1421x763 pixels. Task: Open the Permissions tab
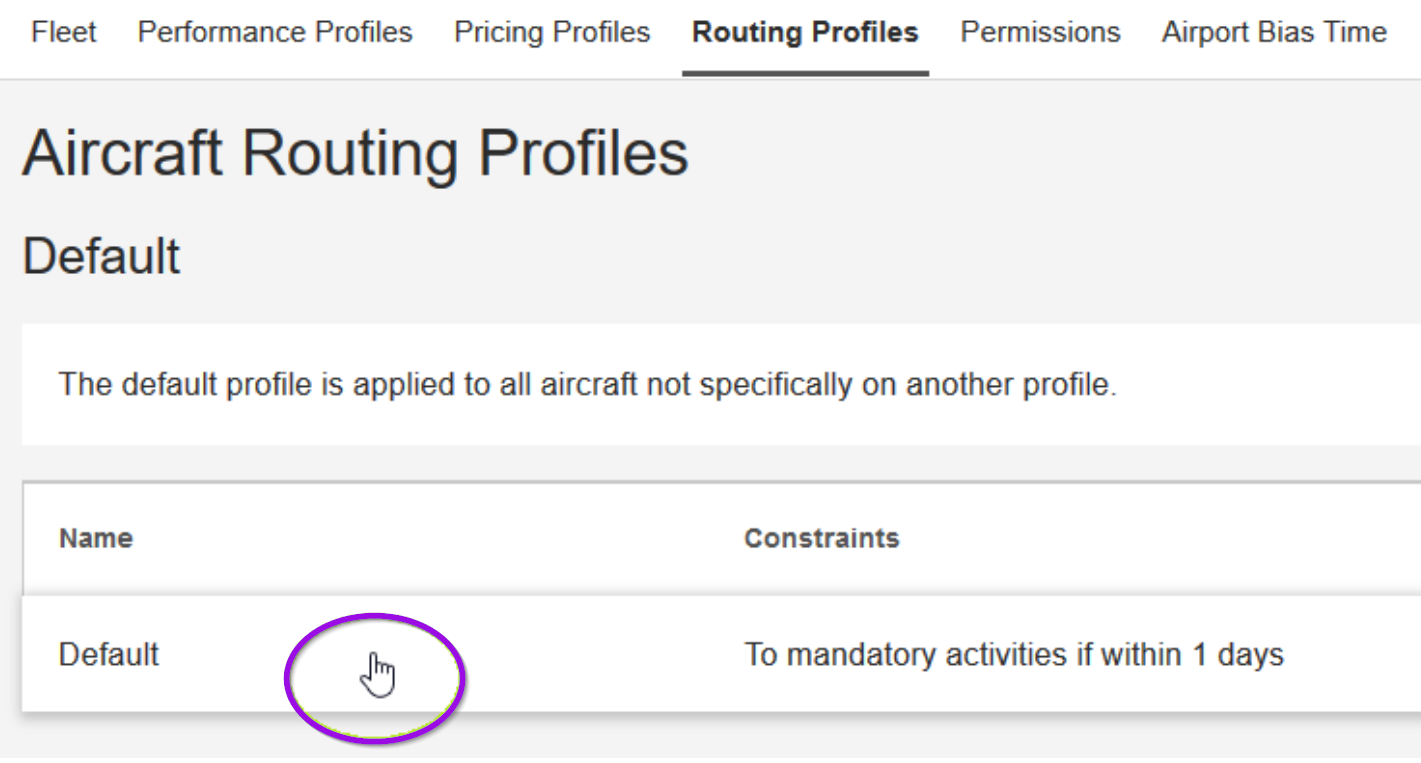[x=1039, y=32]
